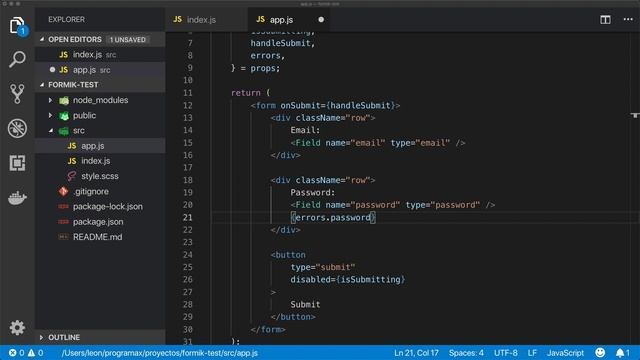Open the Search view

(x=17, y=60)
